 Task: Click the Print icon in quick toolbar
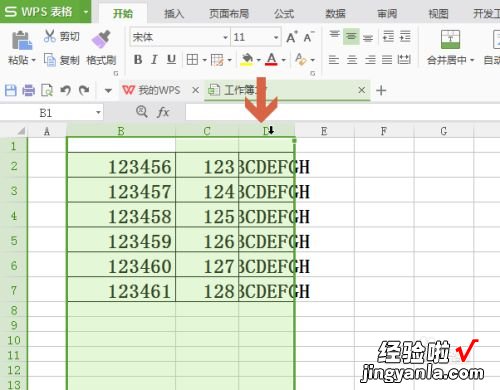[28, 90]
